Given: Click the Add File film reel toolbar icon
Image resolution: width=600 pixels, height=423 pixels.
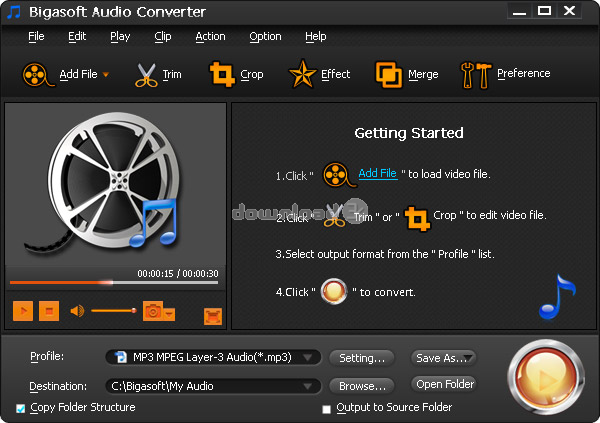Looking at the screenshot, I should 37,74.
